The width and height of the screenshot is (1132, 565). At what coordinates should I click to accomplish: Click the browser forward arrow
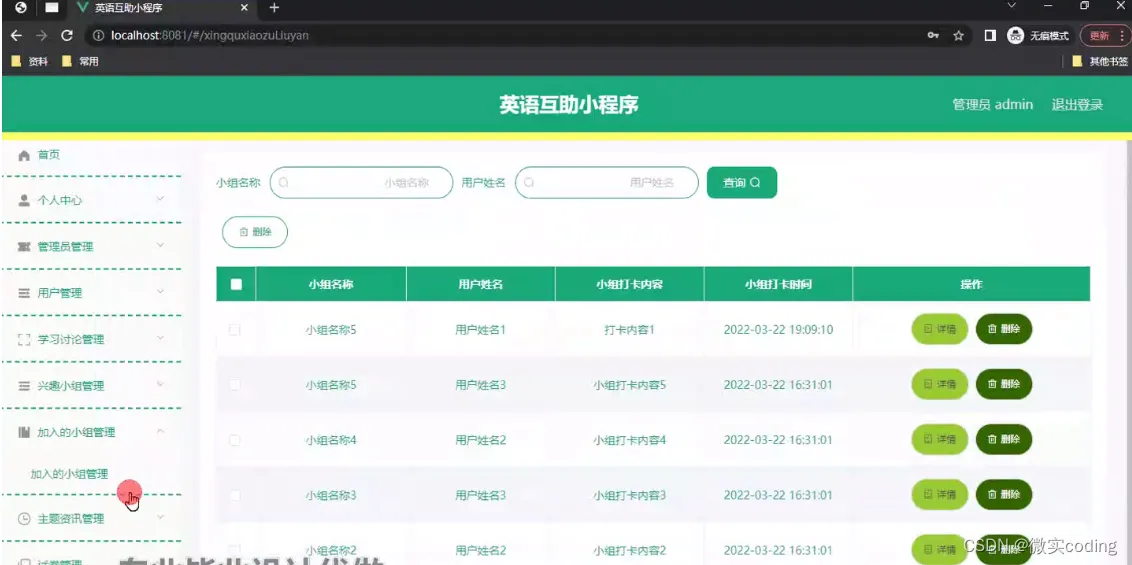42,35
